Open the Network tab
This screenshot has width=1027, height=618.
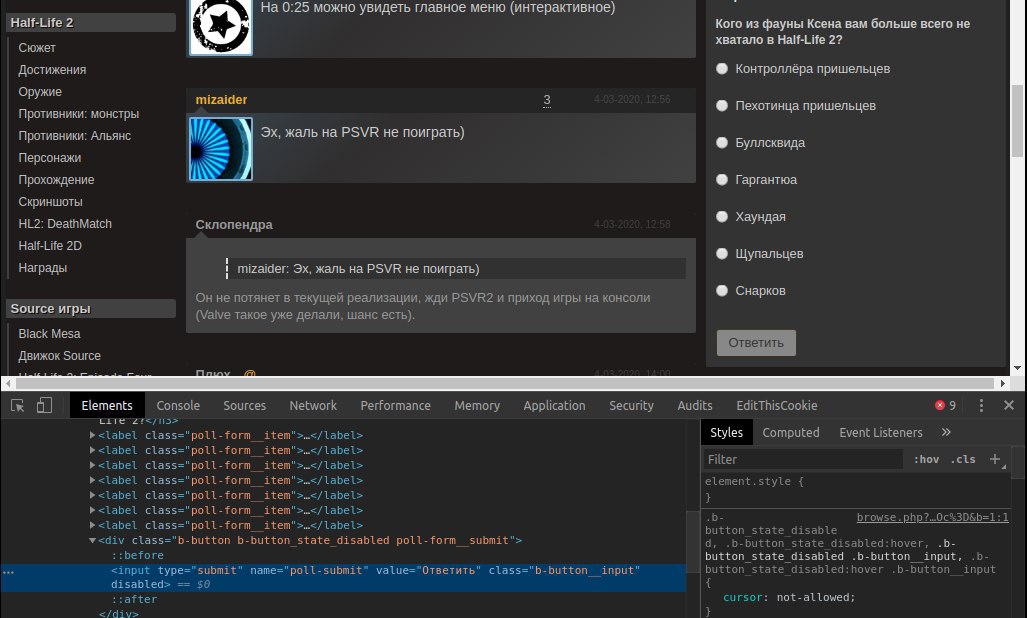[313, 406]
